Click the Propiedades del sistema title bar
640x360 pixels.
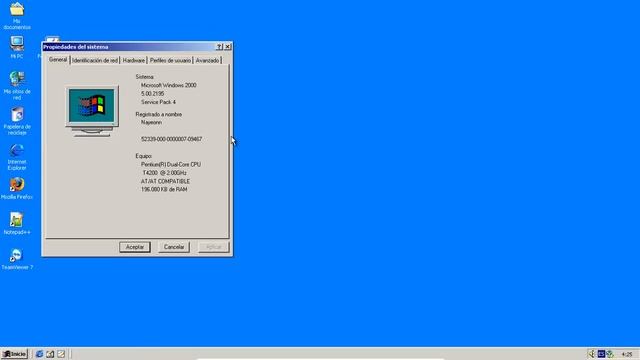point(129,47)
